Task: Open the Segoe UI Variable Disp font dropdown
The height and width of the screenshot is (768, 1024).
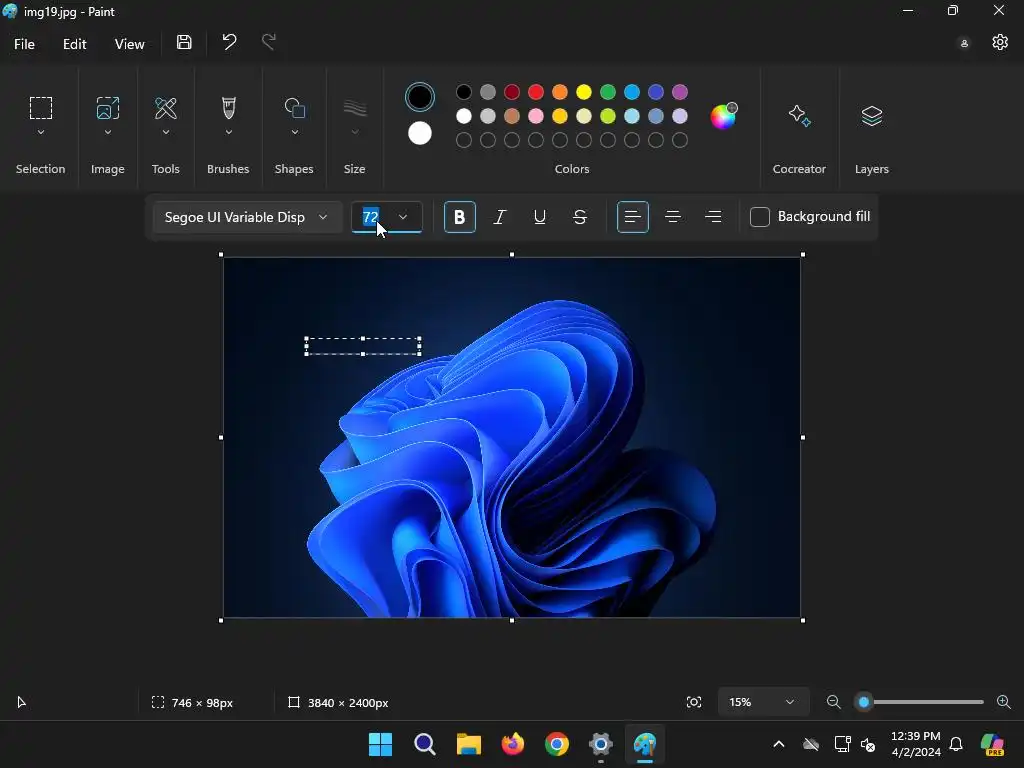Action: click(247, 217)
